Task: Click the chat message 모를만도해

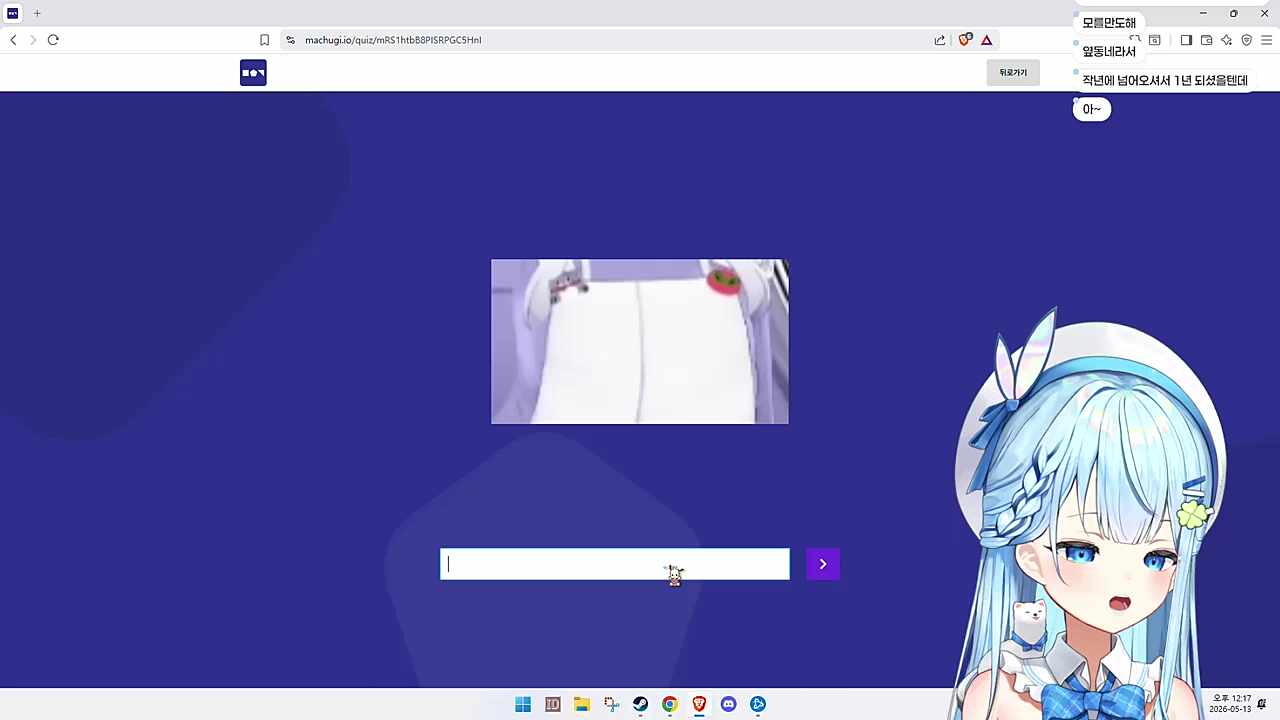Action: (1109, 23)
